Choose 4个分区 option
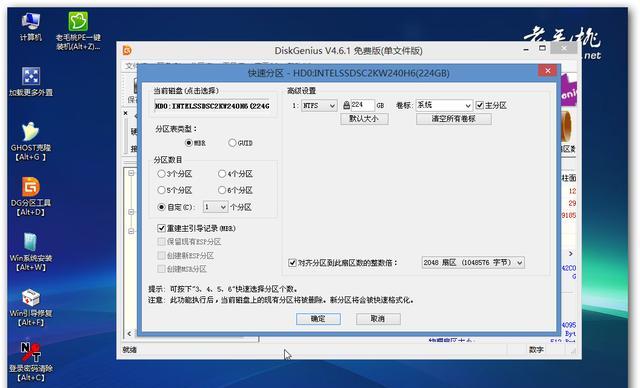Viewport: 640px width, 388px height. click(235, 174)
